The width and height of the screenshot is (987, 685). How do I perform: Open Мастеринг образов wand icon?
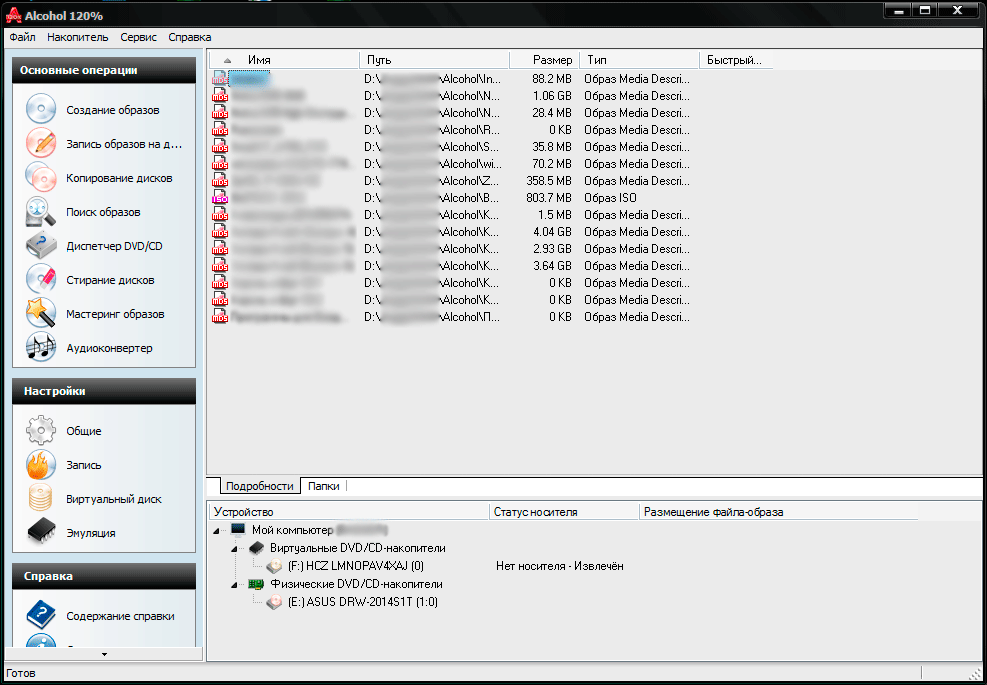(x=41, y=314)
